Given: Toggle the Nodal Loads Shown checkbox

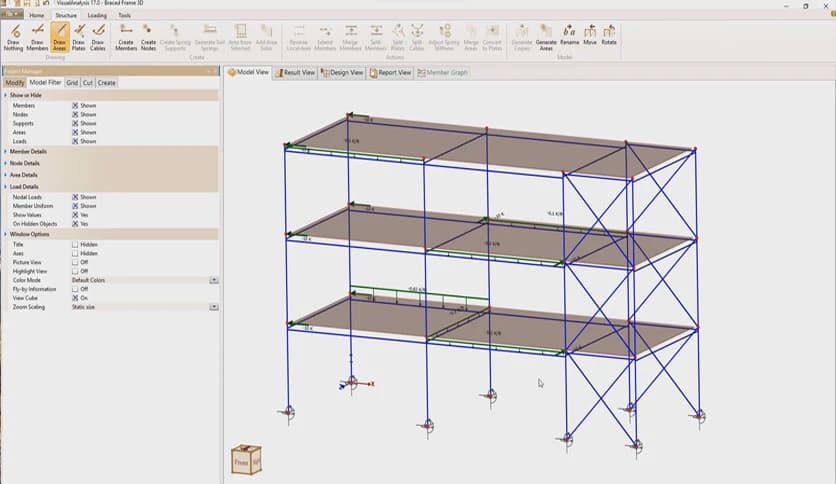Looking at the screenshot, I should [75, 197].
